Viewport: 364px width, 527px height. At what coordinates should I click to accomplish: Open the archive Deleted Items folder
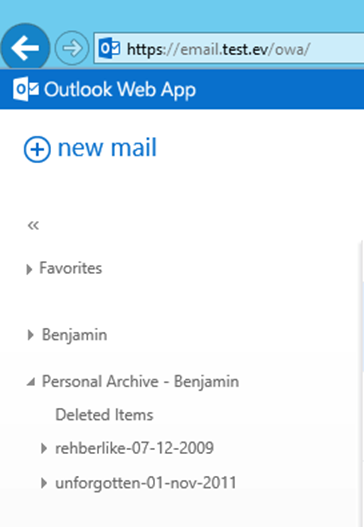[104, 415]
